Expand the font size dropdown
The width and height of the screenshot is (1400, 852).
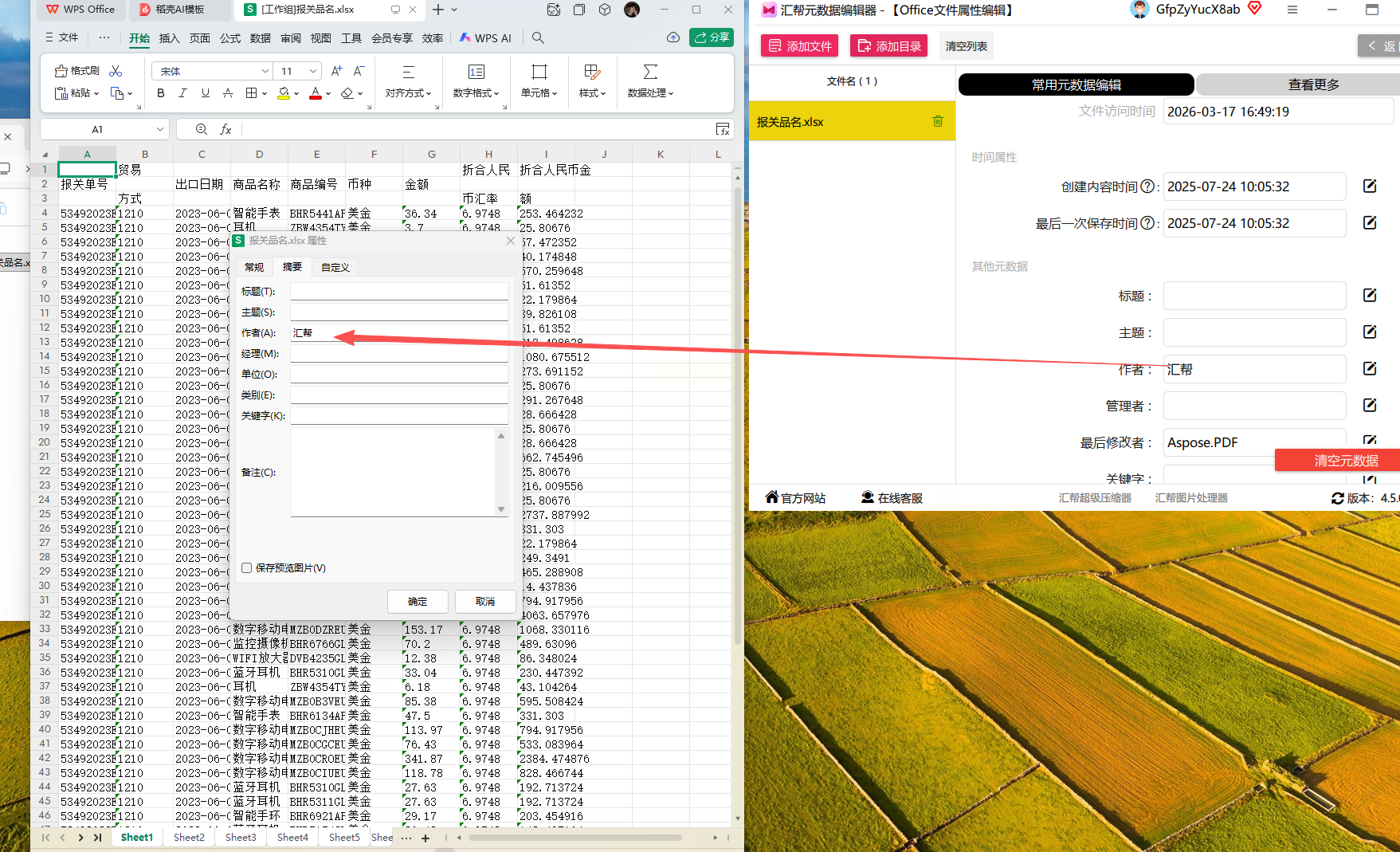(x=313, y=71)
